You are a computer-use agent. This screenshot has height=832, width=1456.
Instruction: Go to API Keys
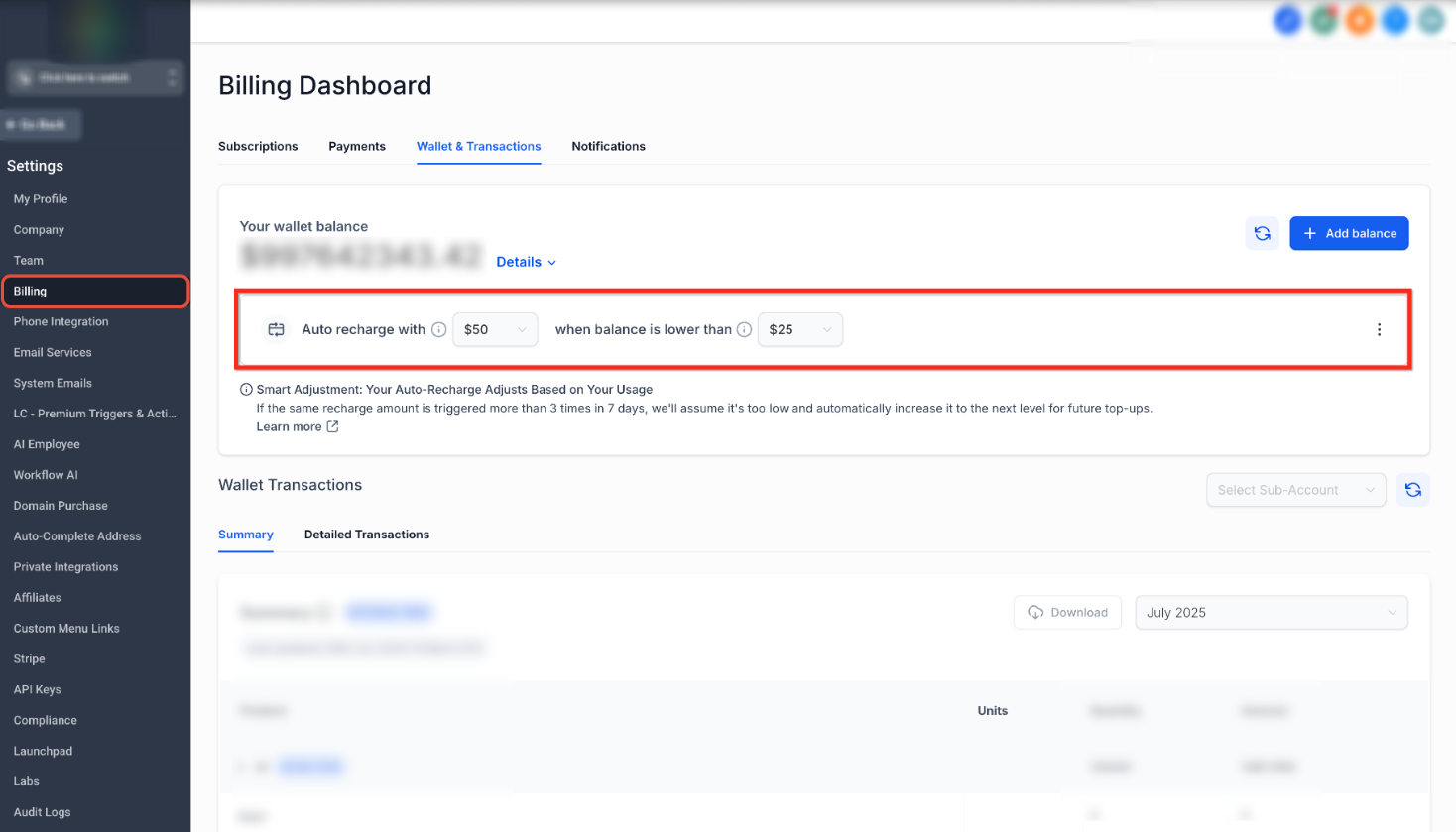coord(37,690)
